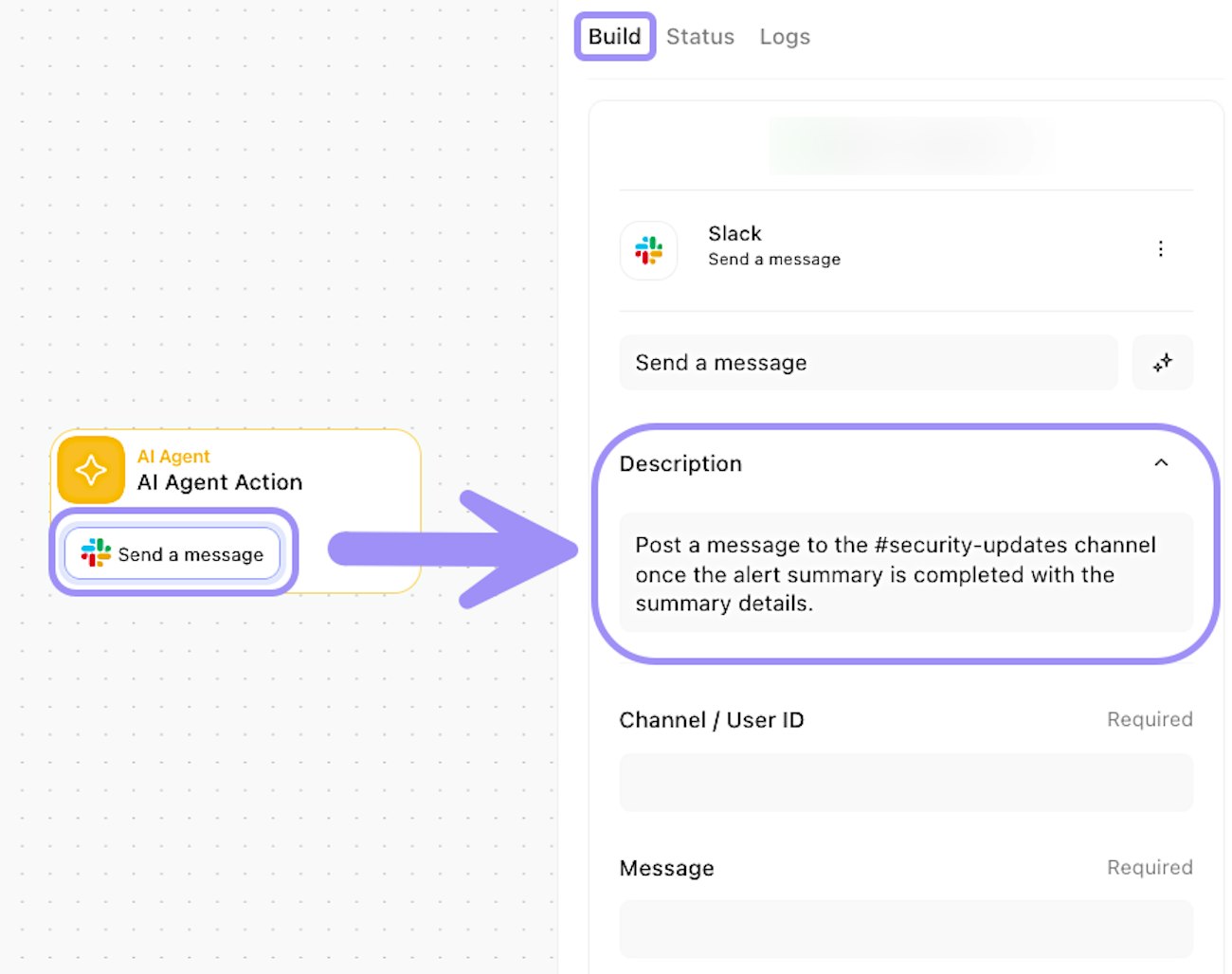The width and height of the screenshot is (1232, 974).
Task: Open the Logs tab
Action: point(785,37)
